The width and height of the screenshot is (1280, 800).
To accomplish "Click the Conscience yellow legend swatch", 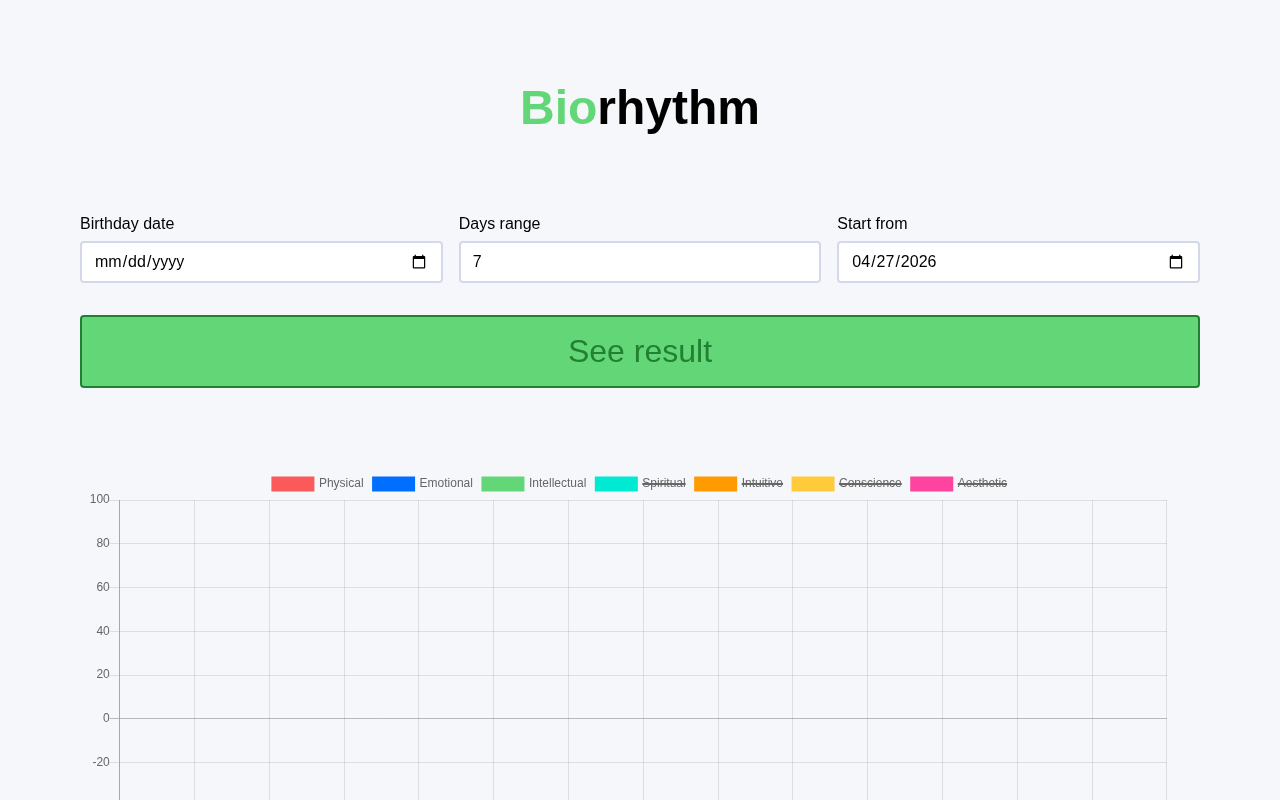I will [812, 484].
